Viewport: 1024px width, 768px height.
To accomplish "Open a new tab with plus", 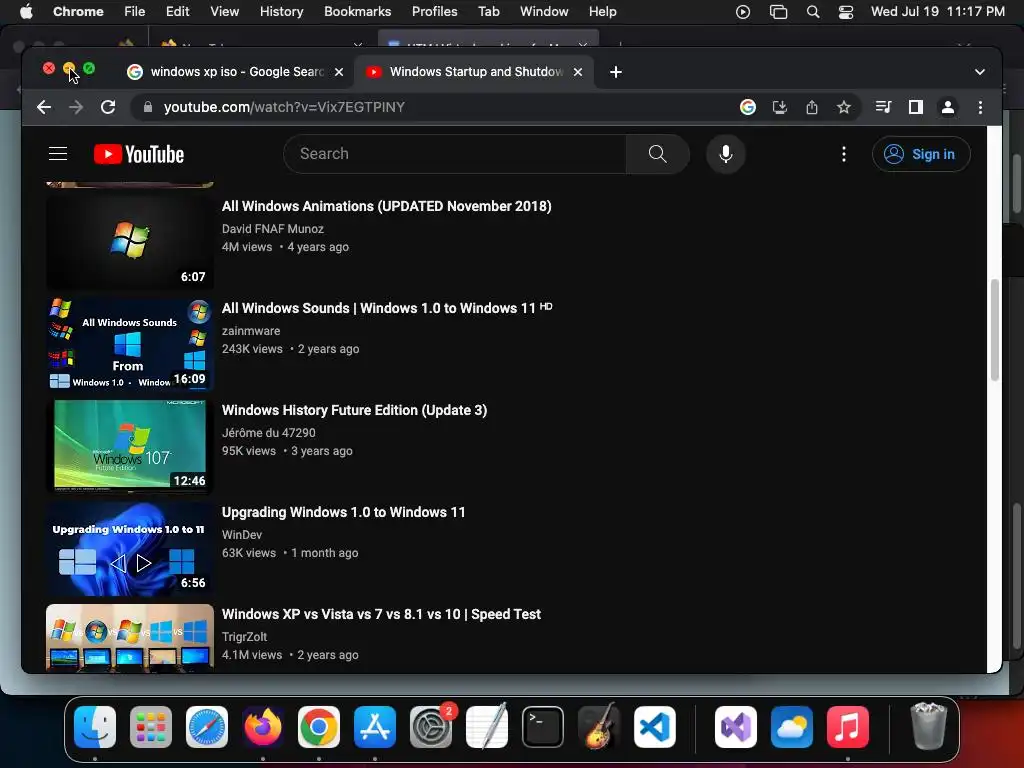I will (x=615, y=72).
